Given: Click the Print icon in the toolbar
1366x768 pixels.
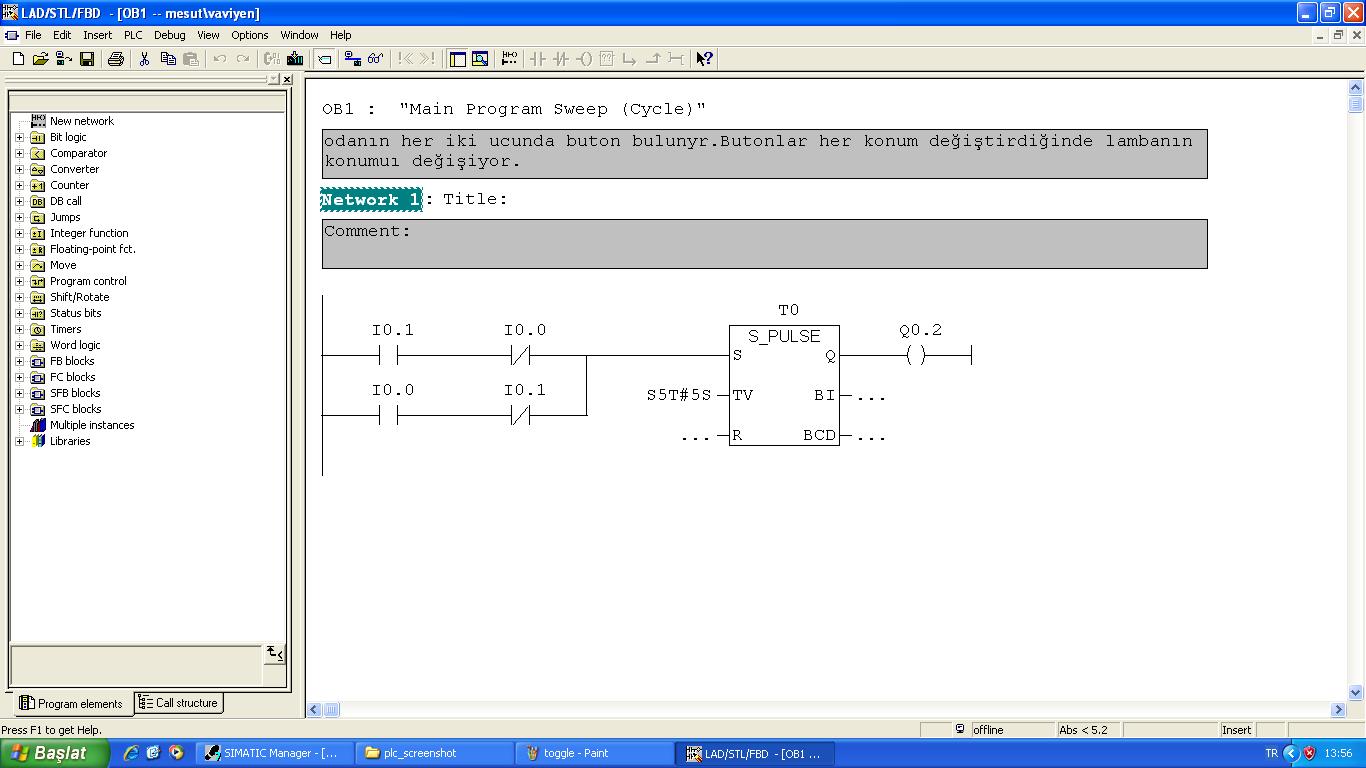Looking at the screenshot, I should point(115,59).
